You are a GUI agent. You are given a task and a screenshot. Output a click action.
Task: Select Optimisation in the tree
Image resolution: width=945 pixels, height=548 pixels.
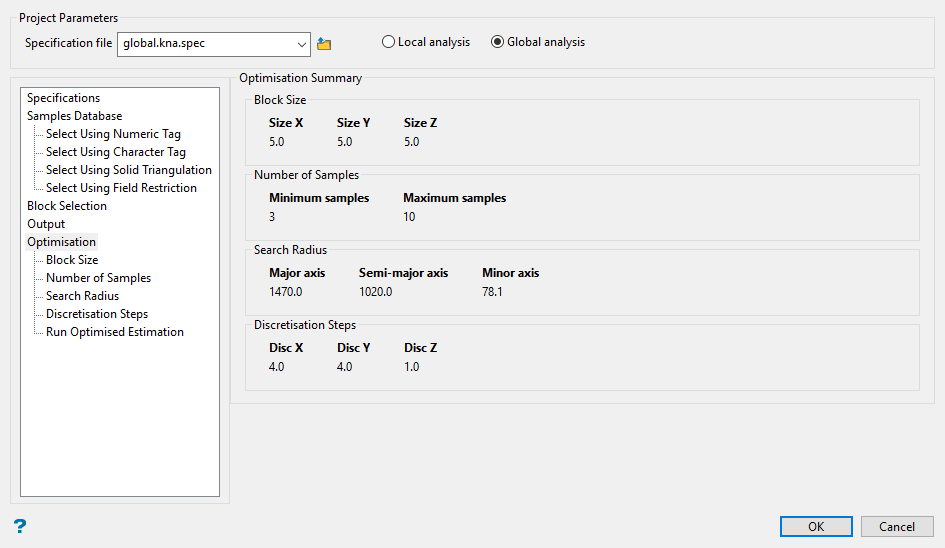[61, 242]
